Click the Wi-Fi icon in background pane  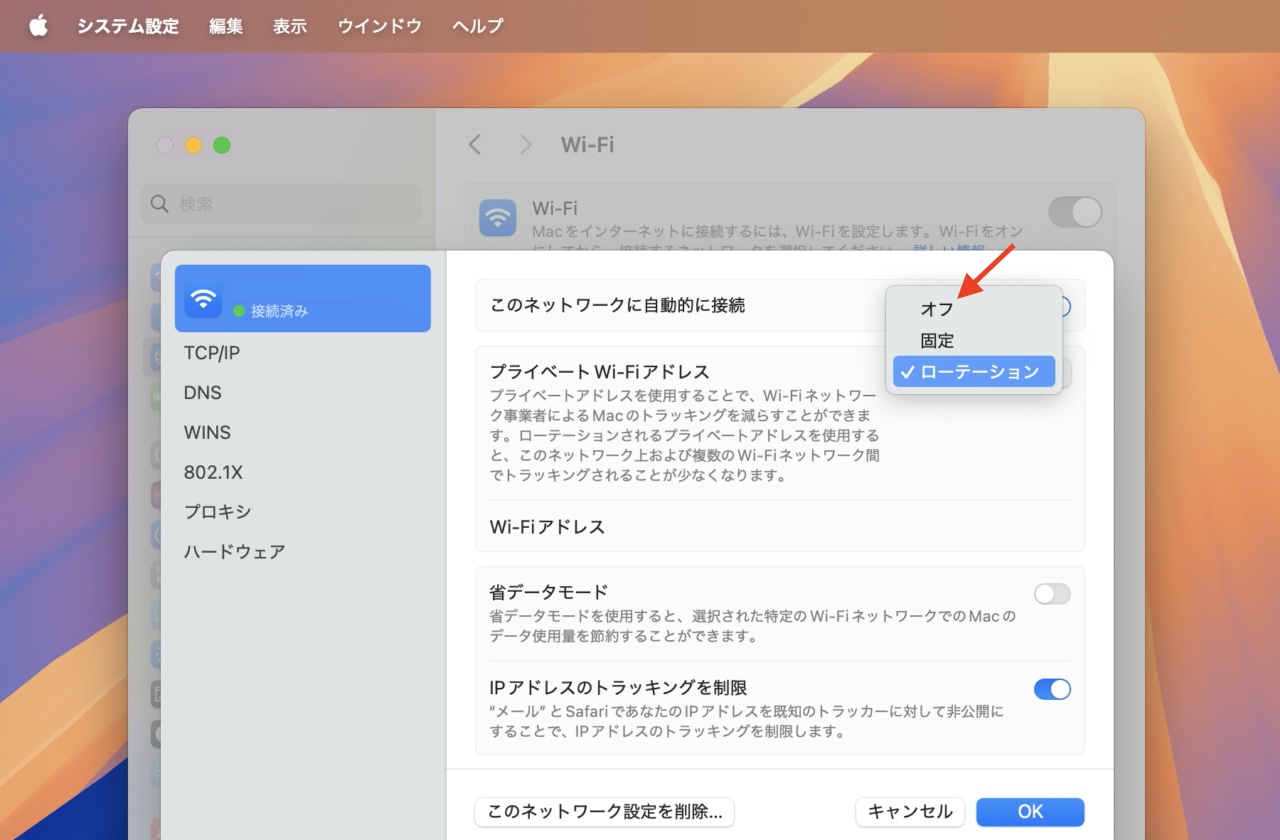[498, 217]
